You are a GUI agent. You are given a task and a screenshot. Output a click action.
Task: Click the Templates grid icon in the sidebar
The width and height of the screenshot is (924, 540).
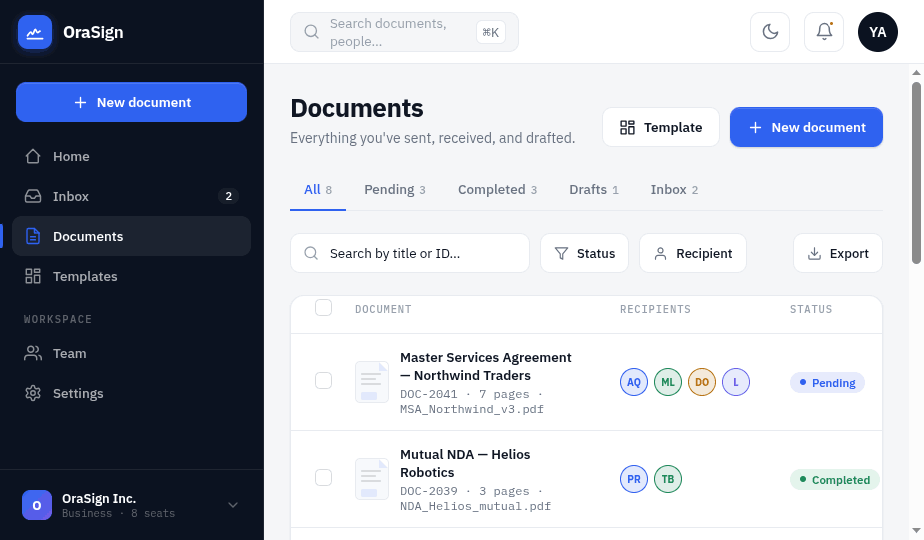33,276
